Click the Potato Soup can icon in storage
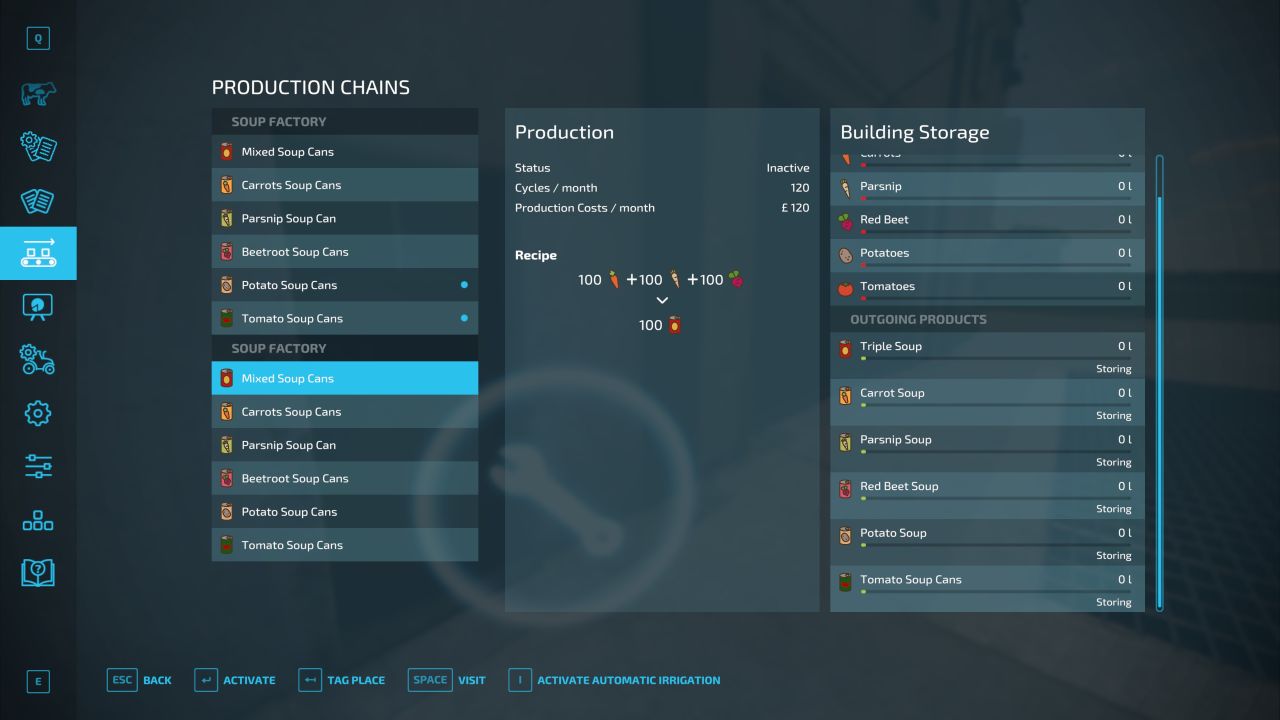Image resolution: width=1280 pixels, height=720 pixels. [x=846, y=536]
